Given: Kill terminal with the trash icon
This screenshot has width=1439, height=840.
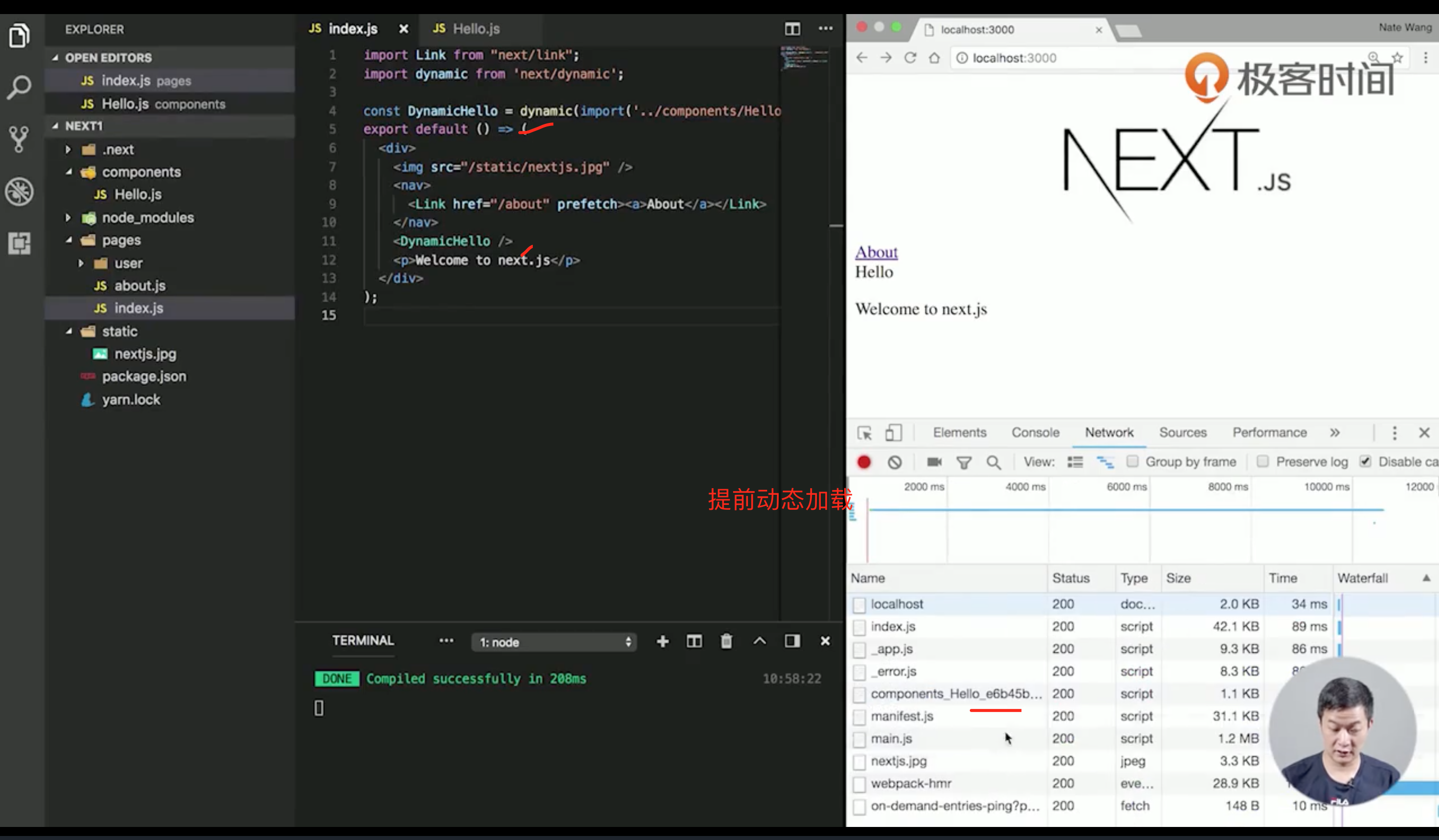Looking at the screenshot, I should pyautogui.click(x=727, y=641).
